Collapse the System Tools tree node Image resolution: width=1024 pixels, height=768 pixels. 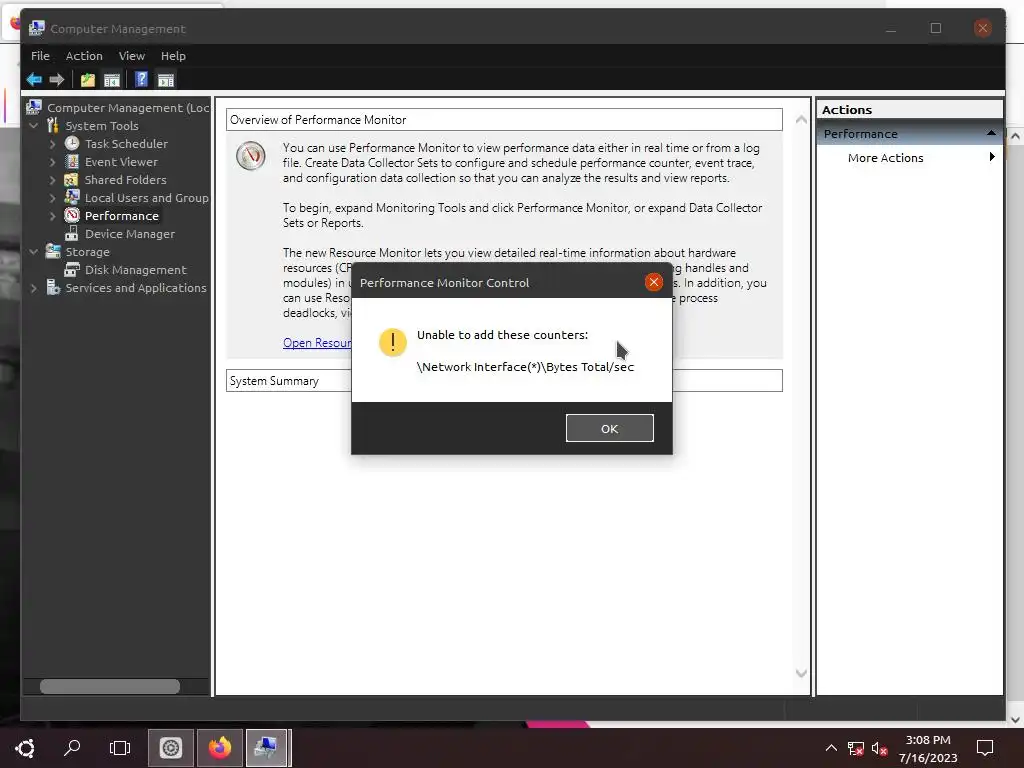tap(34, 125)
